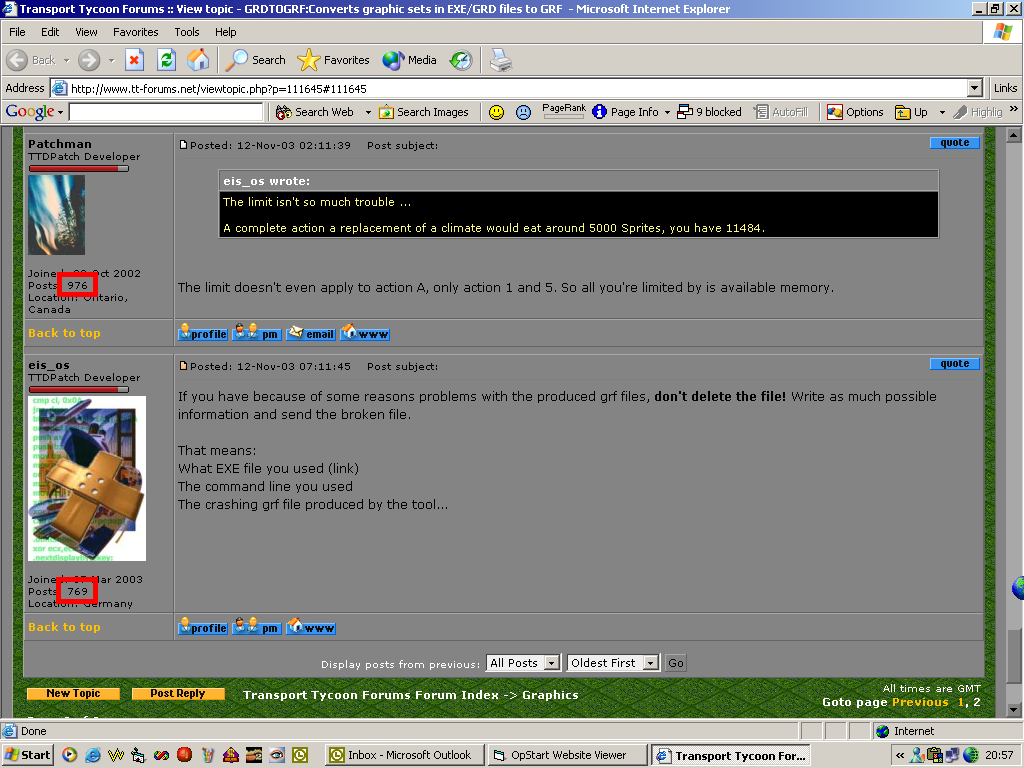Expand the Page Info dropdown arrow

click(x=667, y=112)
